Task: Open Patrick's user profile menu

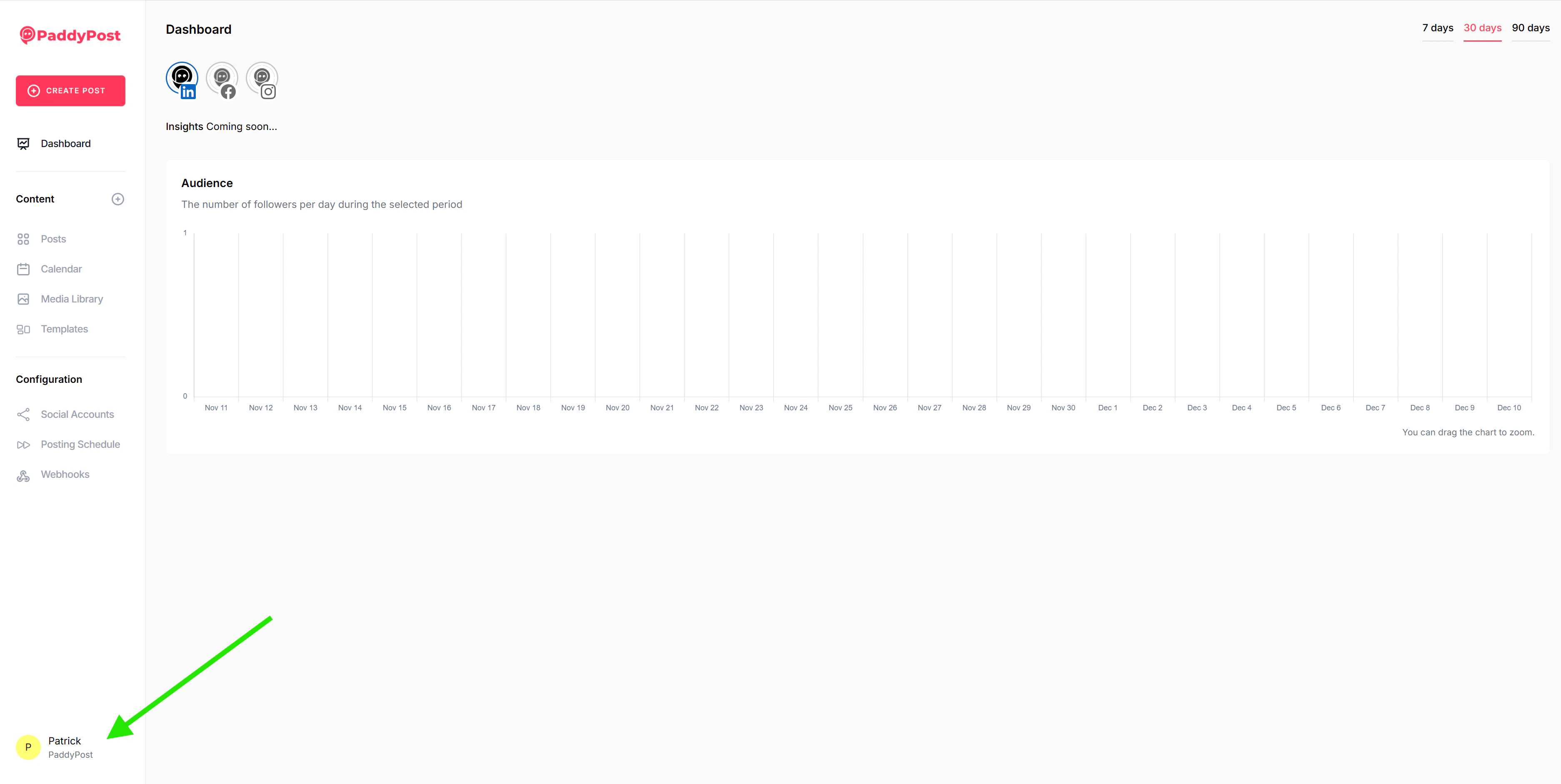Action: point(65,741)
